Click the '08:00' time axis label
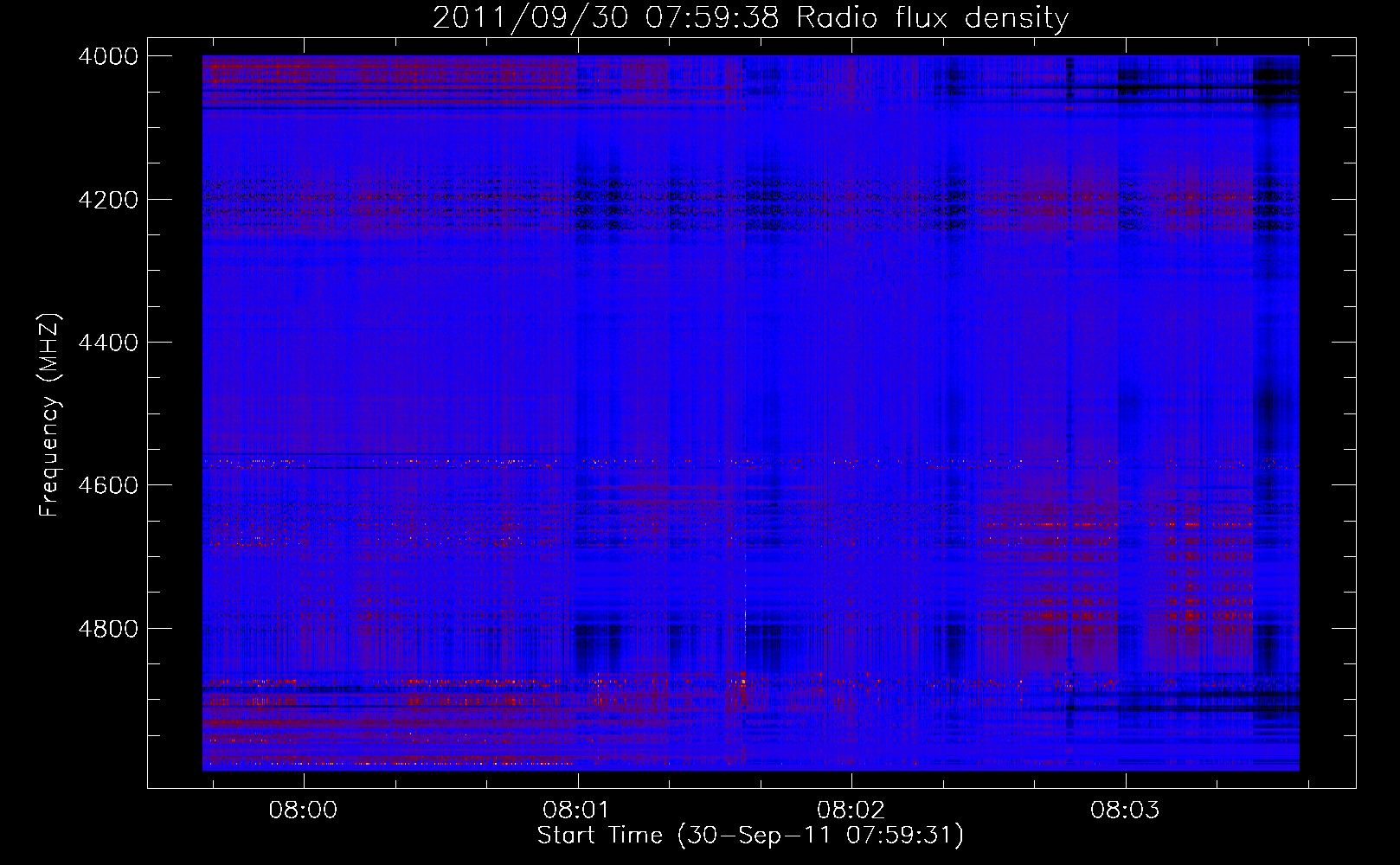1400x865 pixels. click(x=303, y=811)
